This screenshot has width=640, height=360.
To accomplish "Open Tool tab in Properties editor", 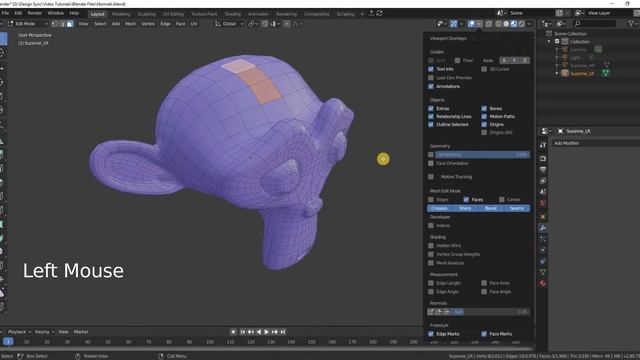I will coord(543,145).
